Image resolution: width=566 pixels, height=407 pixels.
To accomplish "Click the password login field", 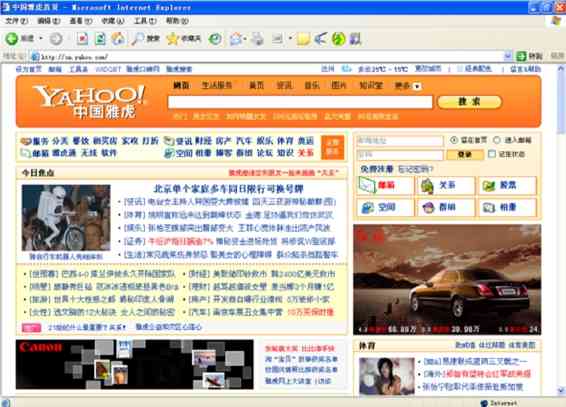I will [400, 154].
